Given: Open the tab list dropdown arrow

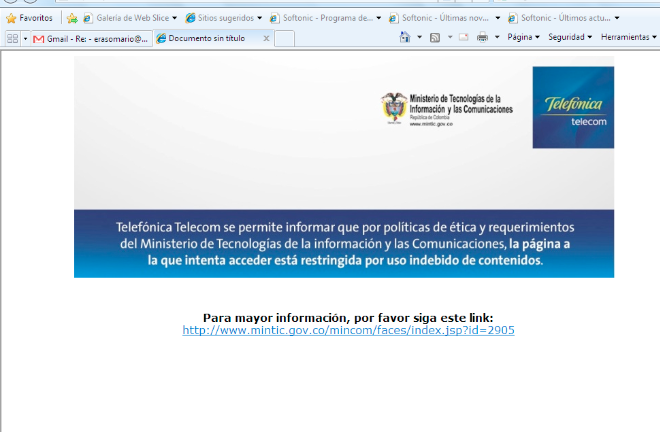Looking at the screenshot, I should point(25,39).
